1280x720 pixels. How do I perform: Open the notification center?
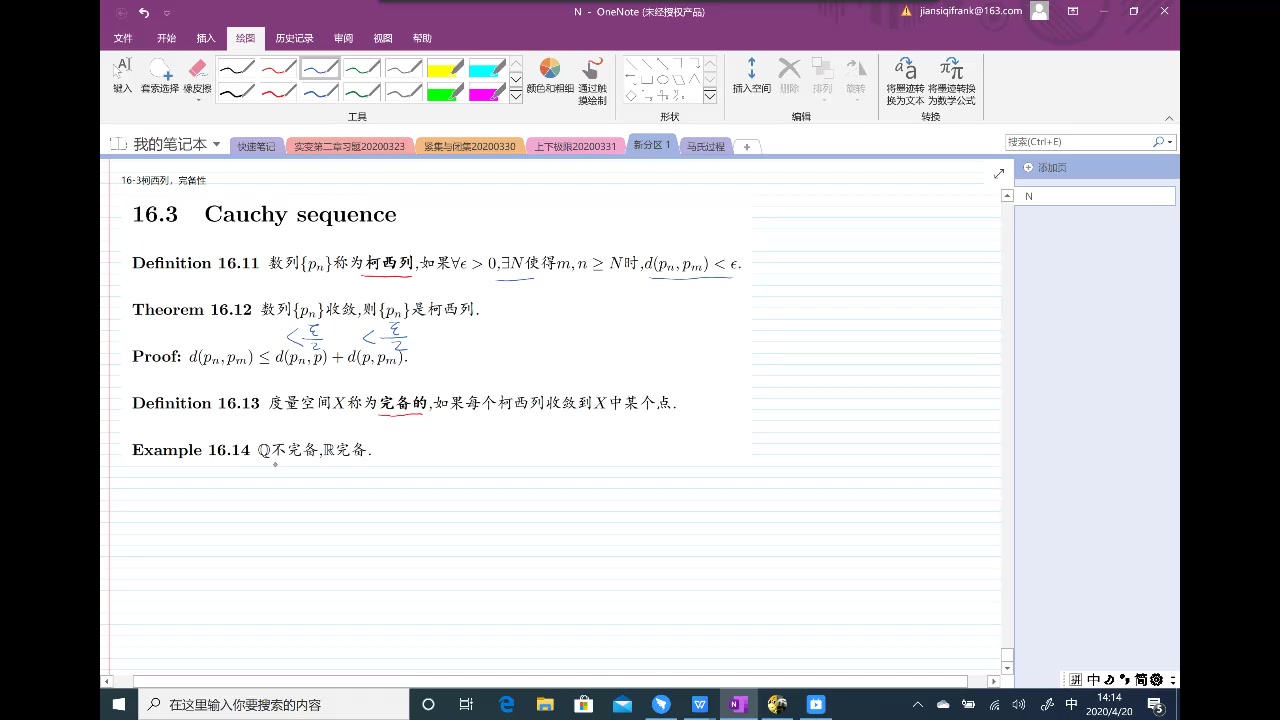pos(1156,704)
